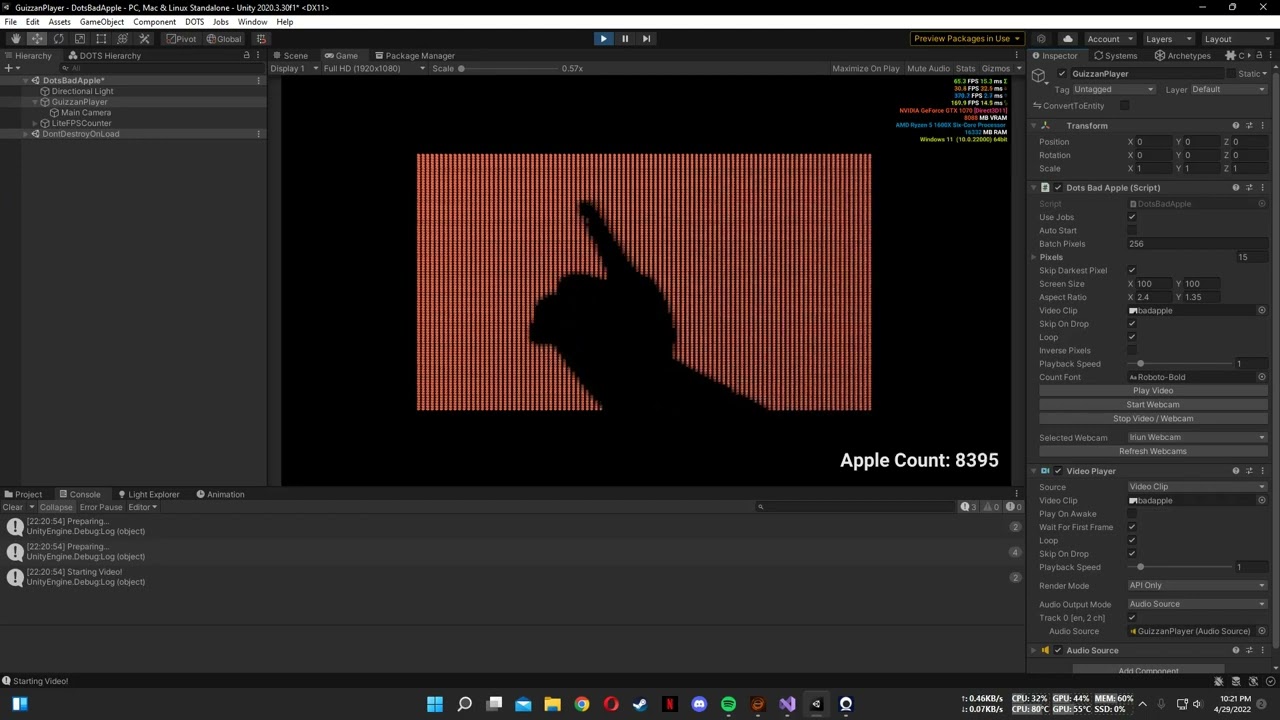1280x720 pixels.
Task: Toggle Wait For First Frame checkbox
Action: pos(1132,527)
